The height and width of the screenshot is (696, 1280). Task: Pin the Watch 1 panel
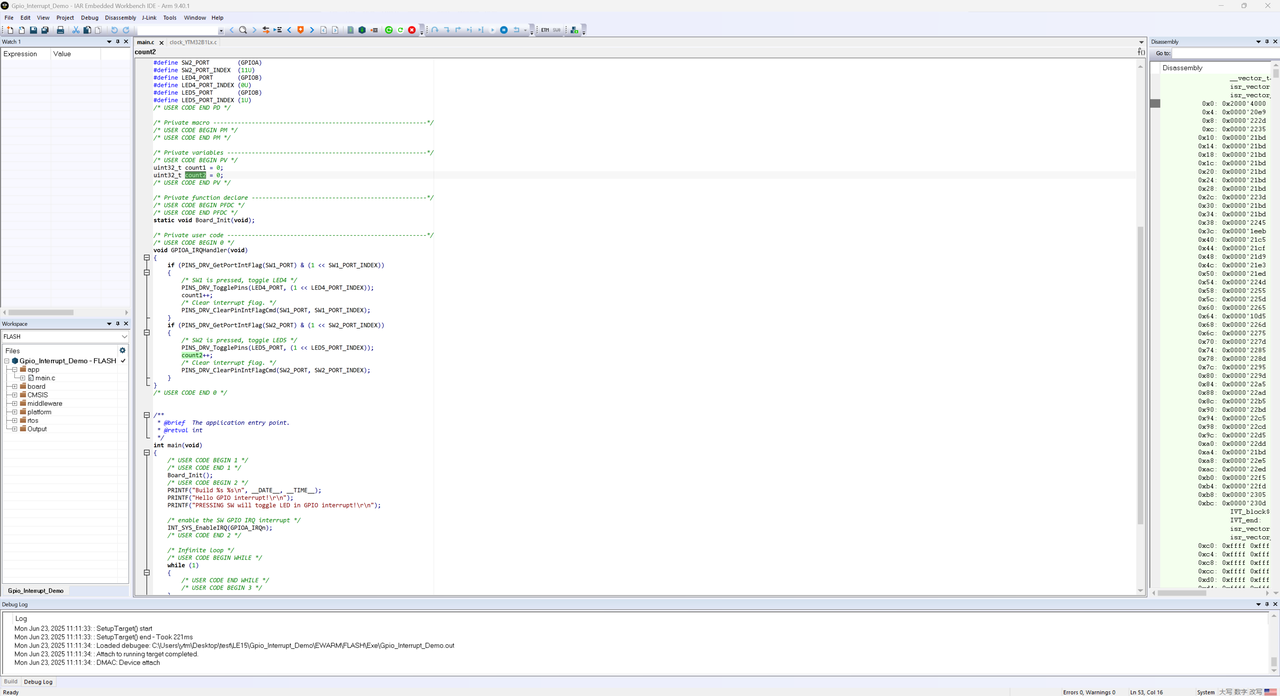[118, 42]
